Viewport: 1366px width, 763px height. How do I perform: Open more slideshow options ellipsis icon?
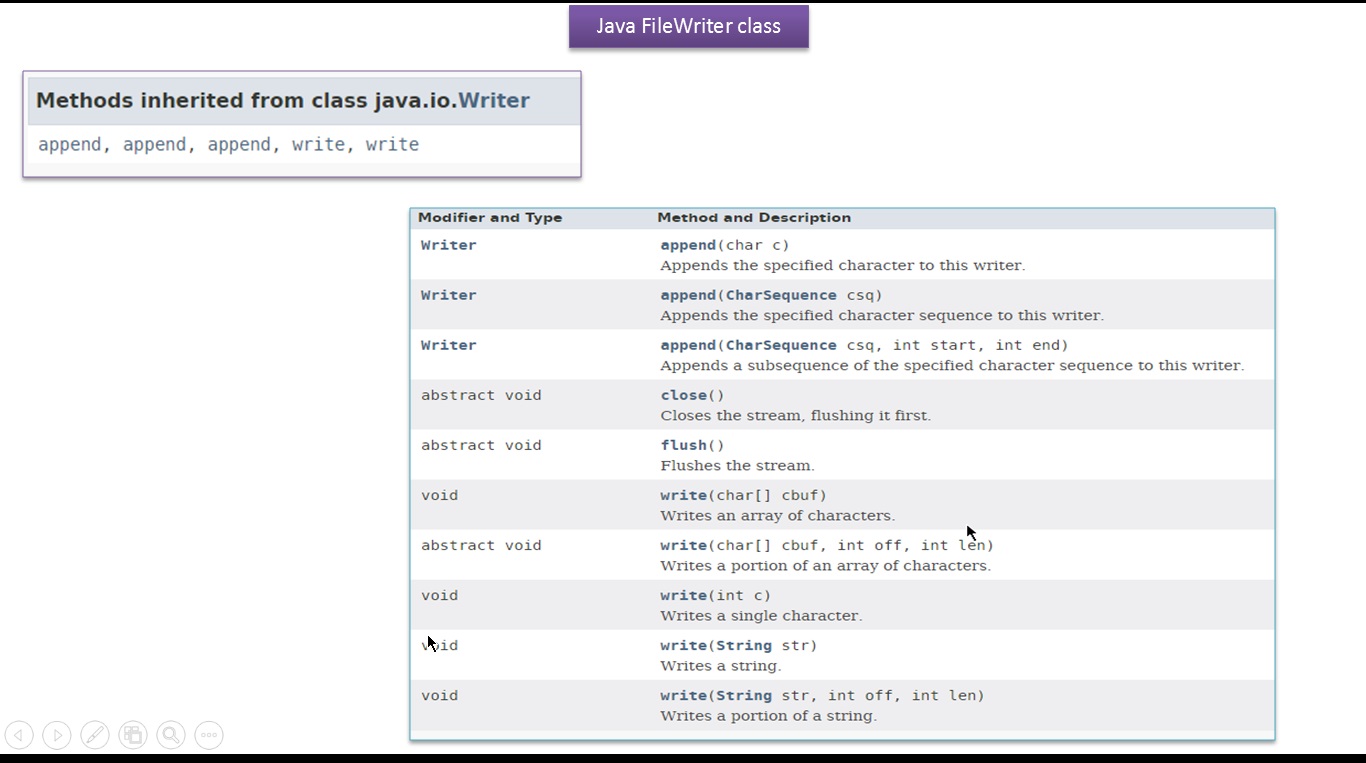pos(209,735)
